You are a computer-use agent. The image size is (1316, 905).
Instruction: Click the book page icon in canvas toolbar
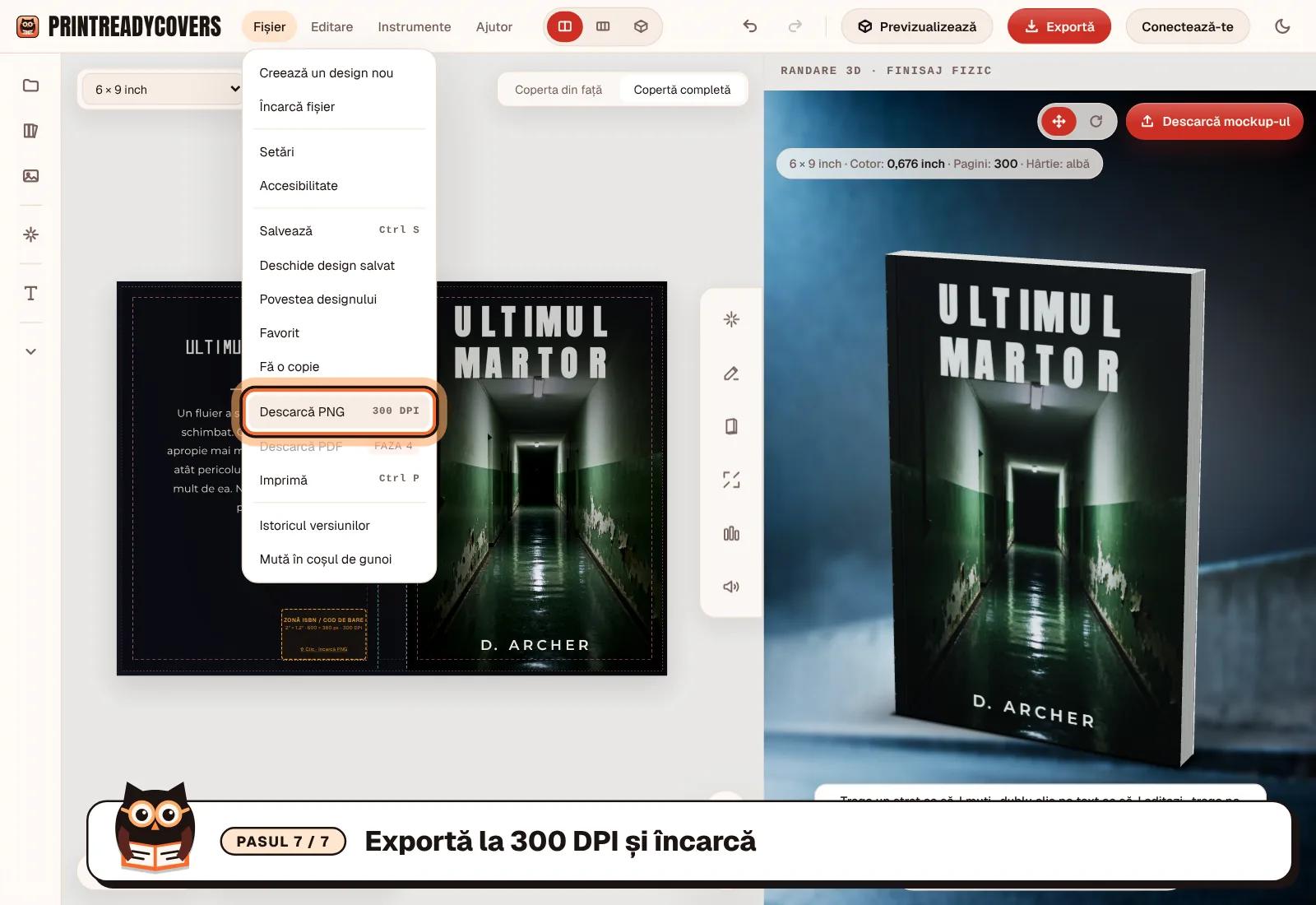tap(731, 426)
